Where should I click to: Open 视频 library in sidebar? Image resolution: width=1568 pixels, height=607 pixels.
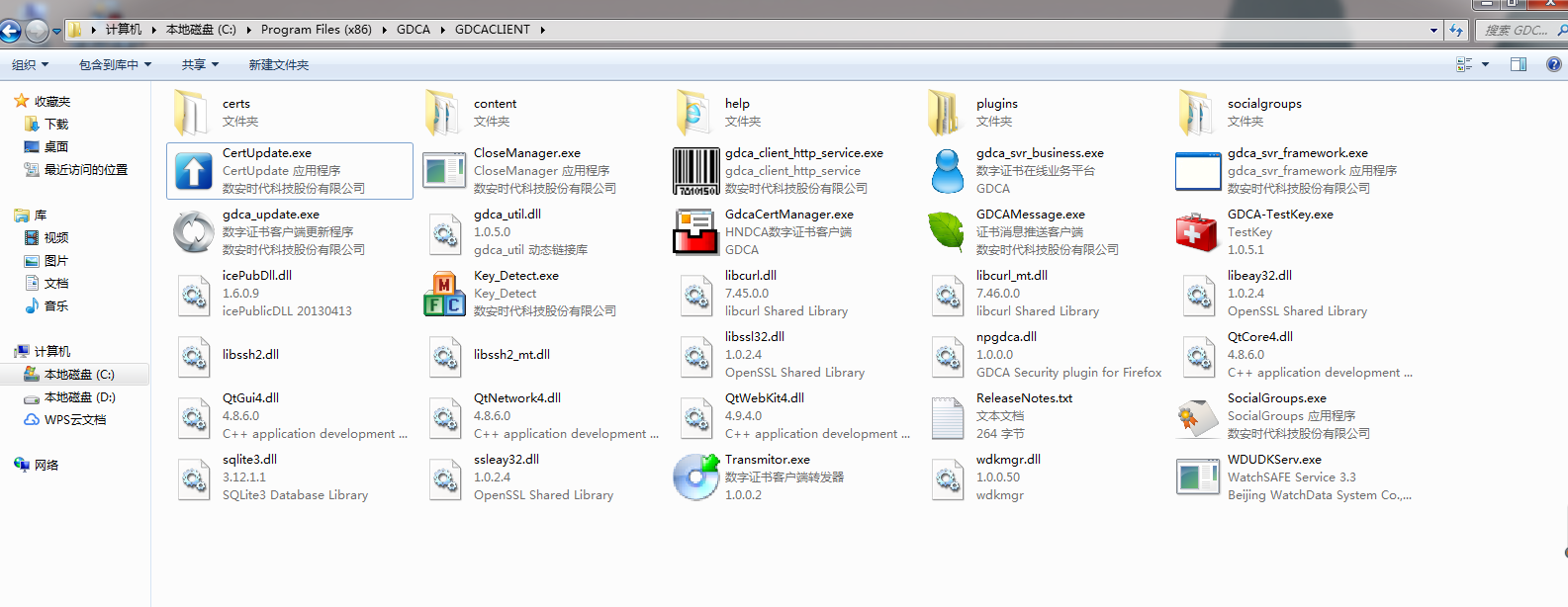[x=56, y=237]
